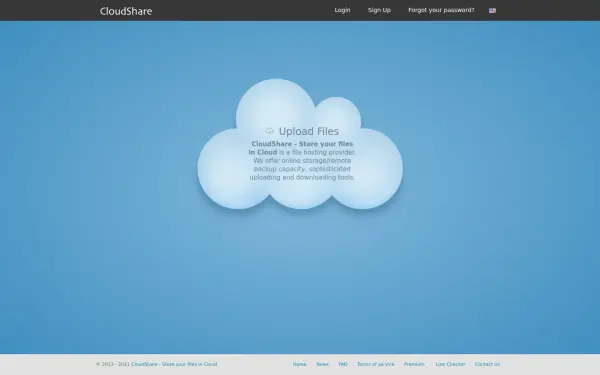600x375 pixels.
Task: Go to Sign Up page
Action: [379, 10]
